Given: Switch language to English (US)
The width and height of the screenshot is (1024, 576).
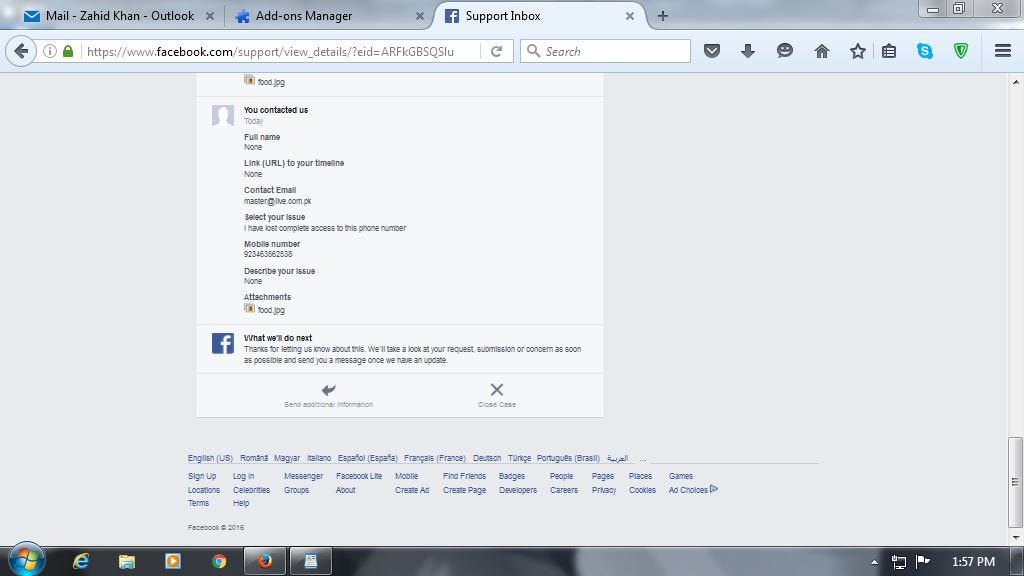Looking at the screenshot, I should tap(210, 458).
